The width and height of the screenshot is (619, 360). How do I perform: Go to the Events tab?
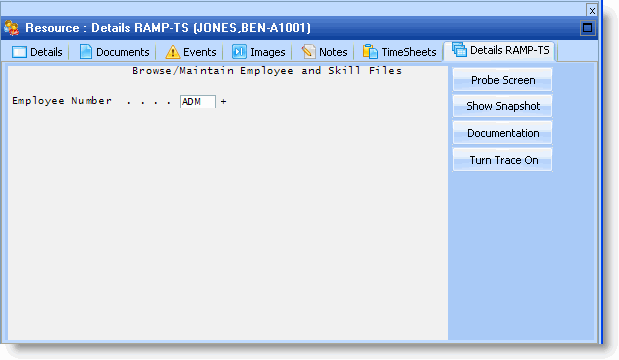(x=191, y=52)
